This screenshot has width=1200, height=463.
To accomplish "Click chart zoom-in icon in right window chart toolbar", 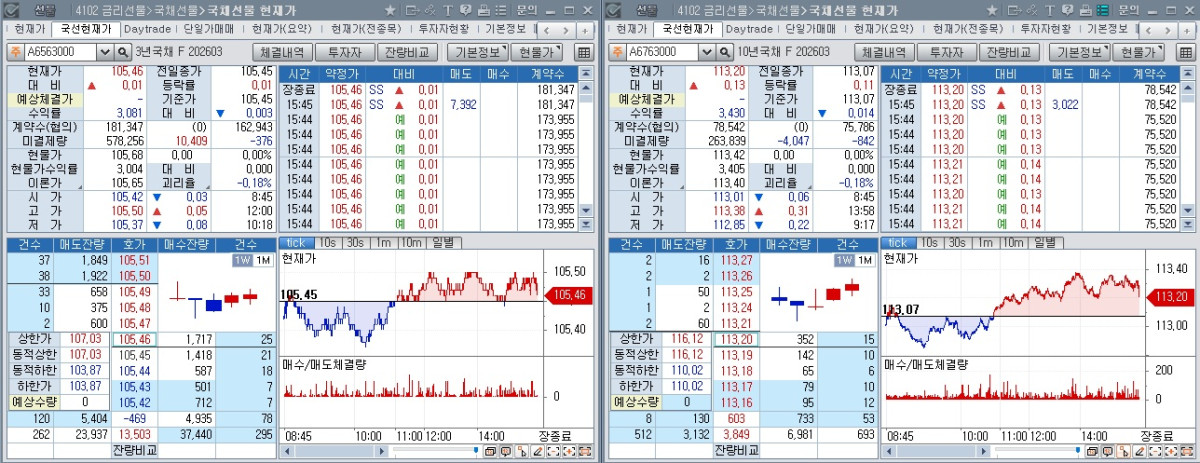I will click(x=1171, y=452).
